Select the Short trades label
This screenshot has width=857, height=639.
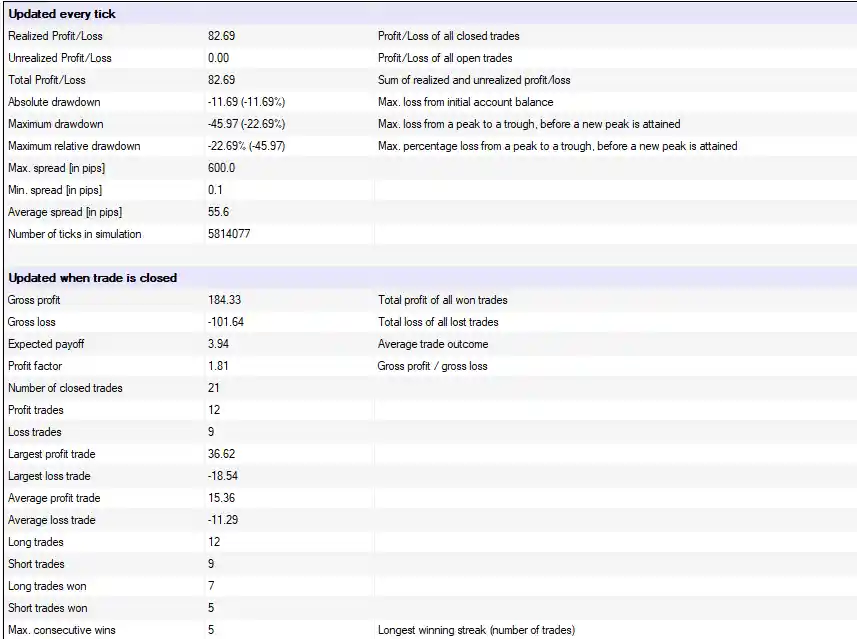click(36, 564)
